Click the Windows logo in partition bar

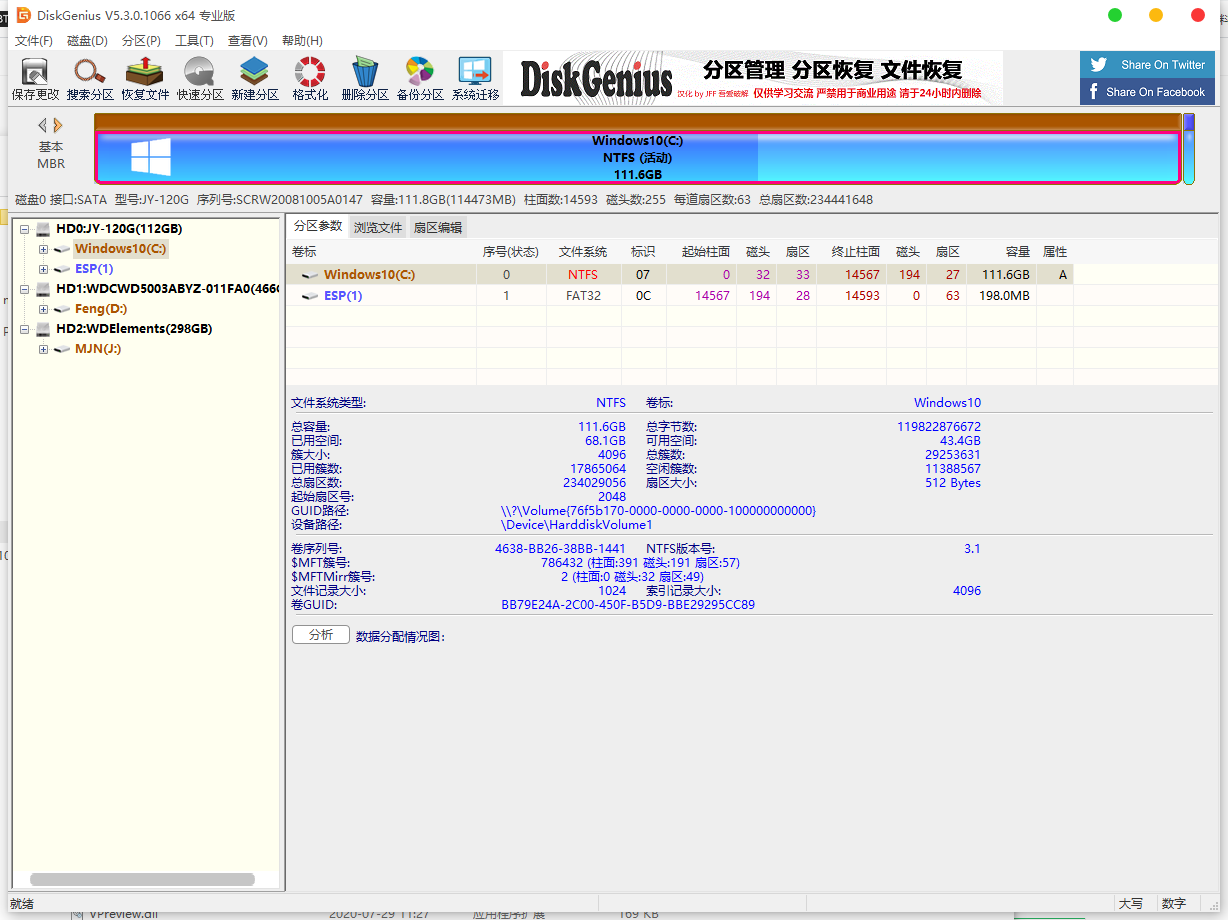point(151,157)
